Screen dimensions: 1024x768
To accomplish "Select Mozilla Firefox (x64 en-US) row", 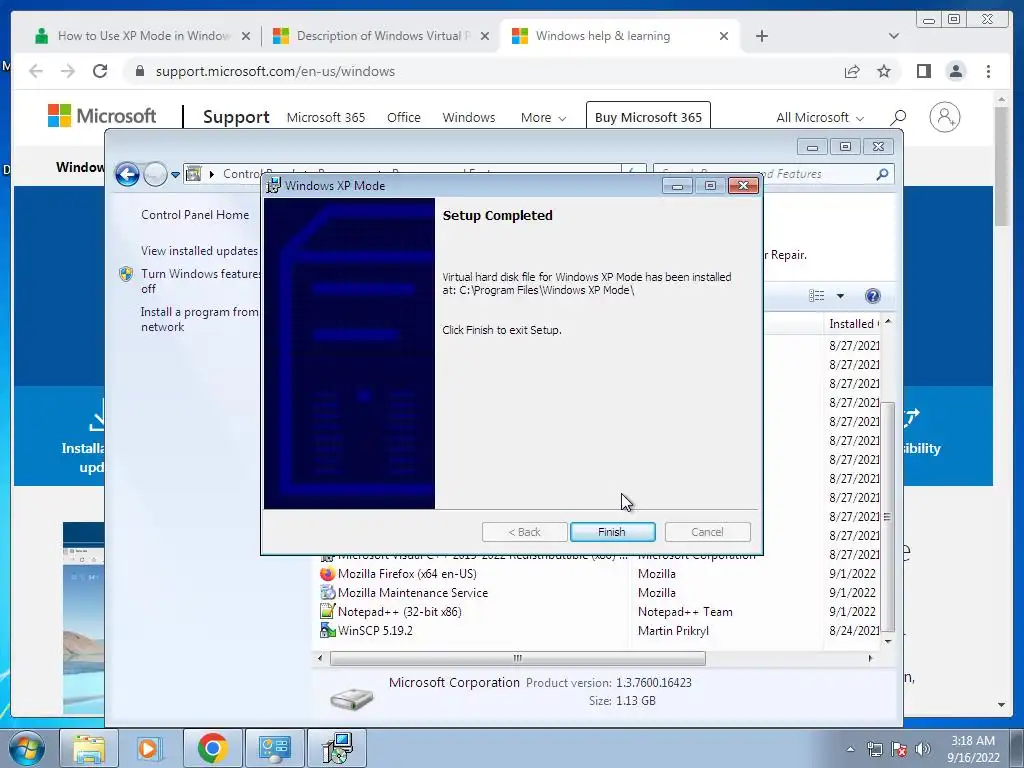I will [x=599, y=573].
